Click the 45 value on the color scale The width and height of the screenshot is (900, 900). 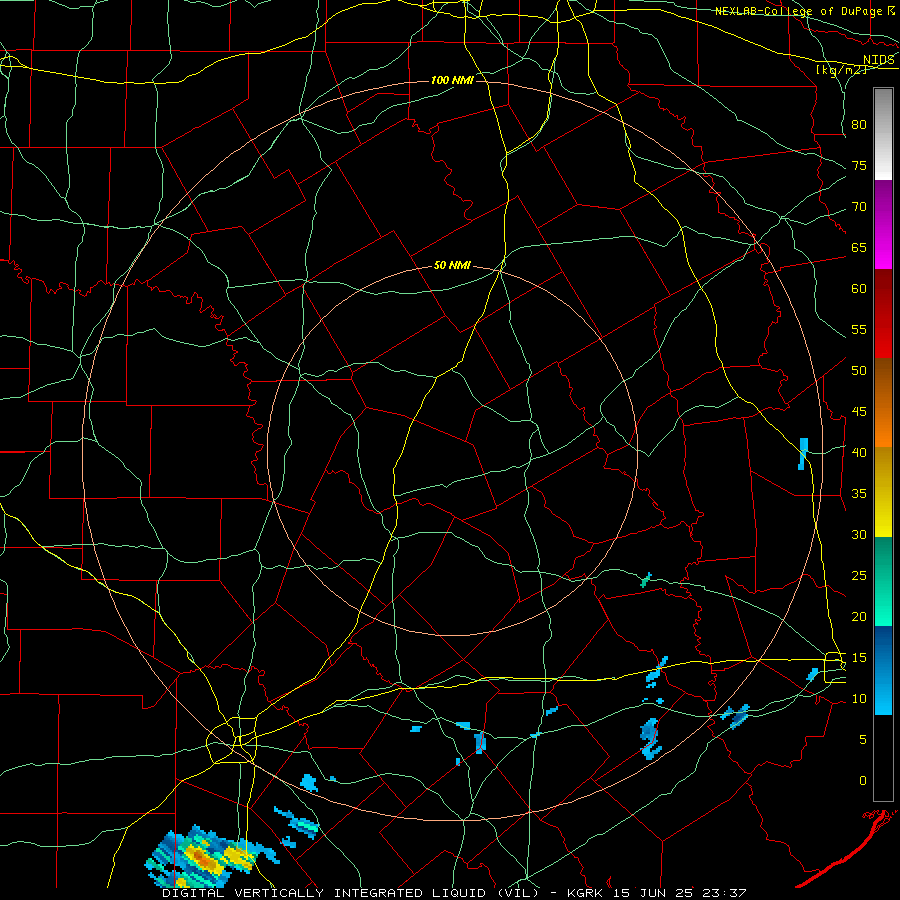click(859, 412)
